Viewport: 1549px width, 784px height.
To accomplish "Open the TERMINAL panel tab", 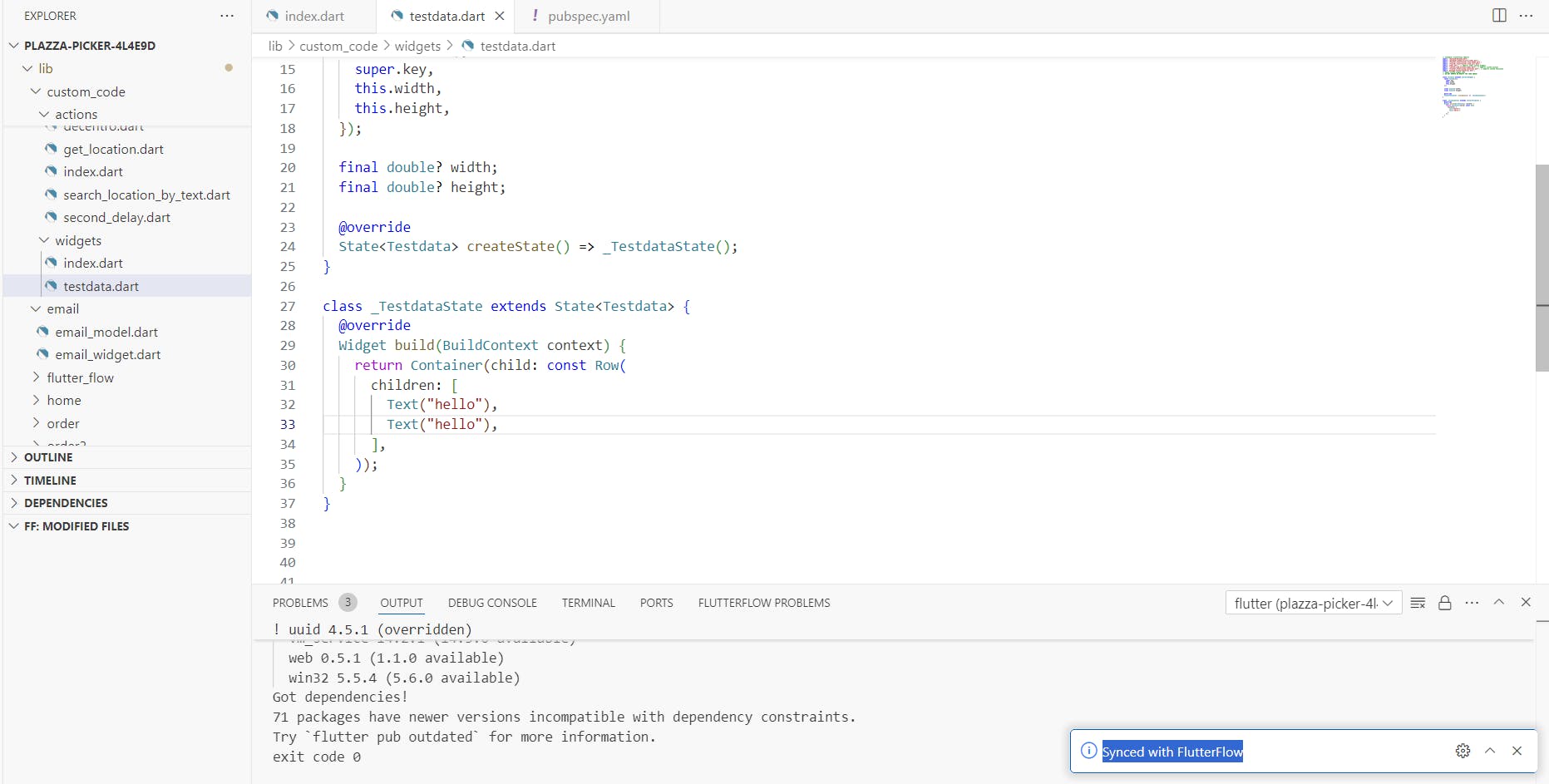I will pos(588,603).
